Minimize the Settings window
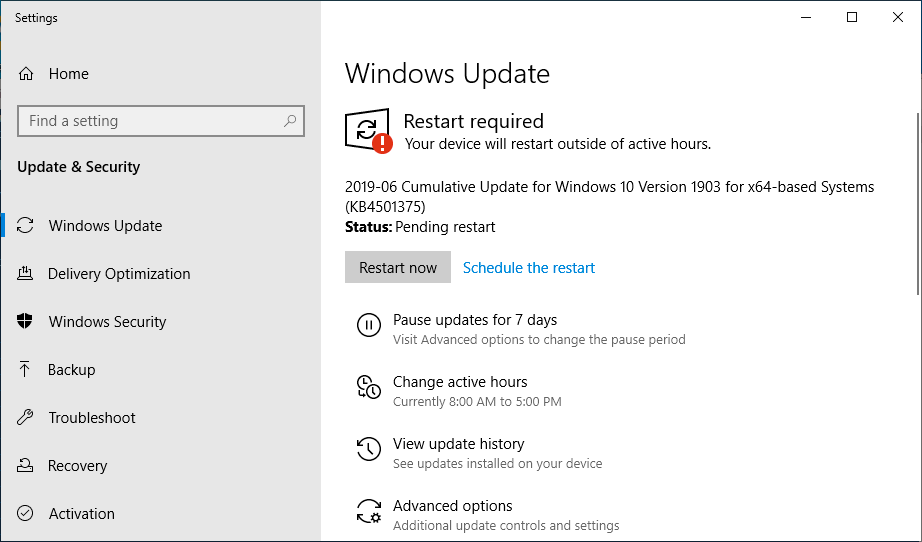Image resolution: width=922 pixels, height=542 pixels. (x=806, y=18)
